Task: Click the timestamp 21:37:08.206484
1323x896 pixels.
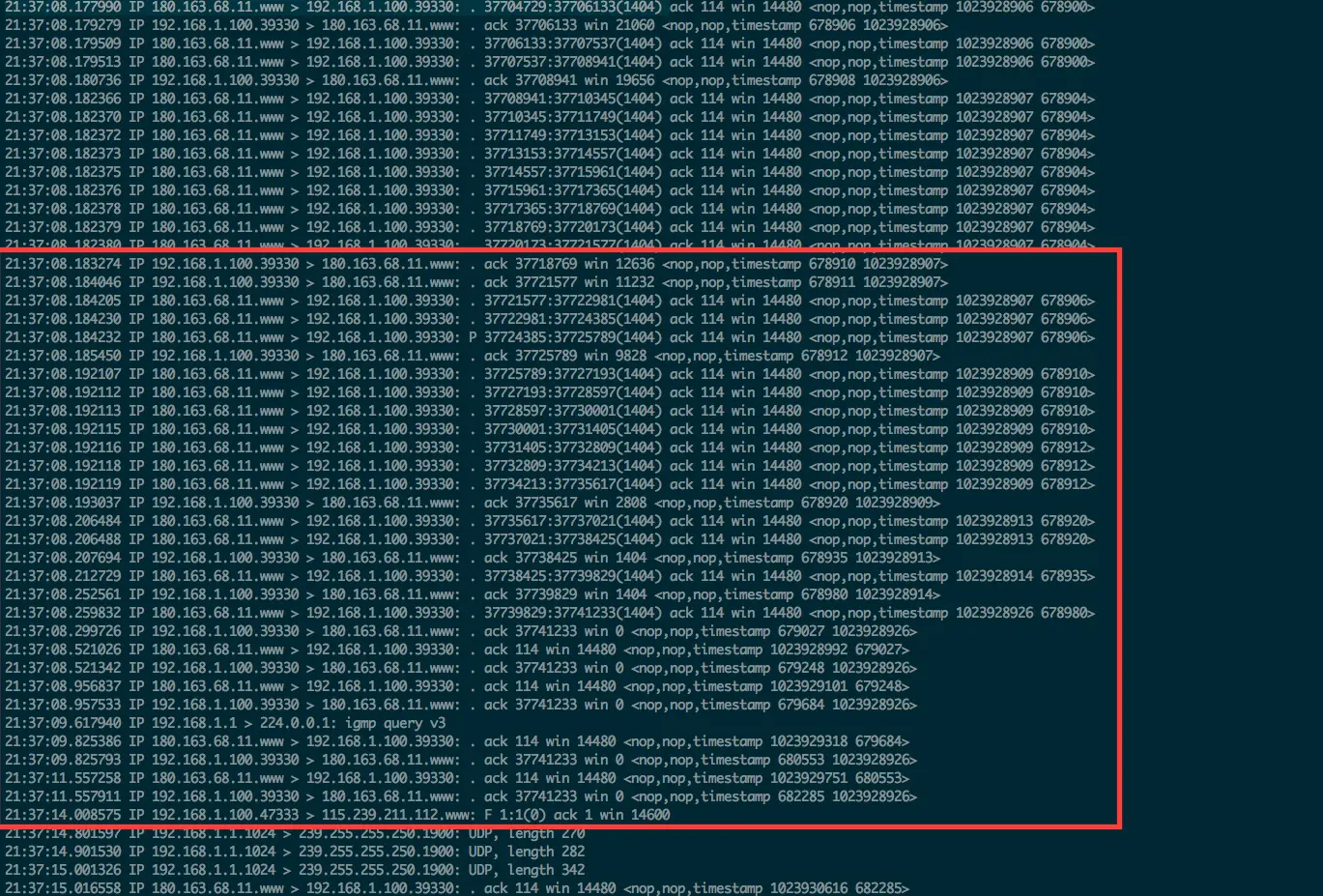Action: [x=63, y=521]
